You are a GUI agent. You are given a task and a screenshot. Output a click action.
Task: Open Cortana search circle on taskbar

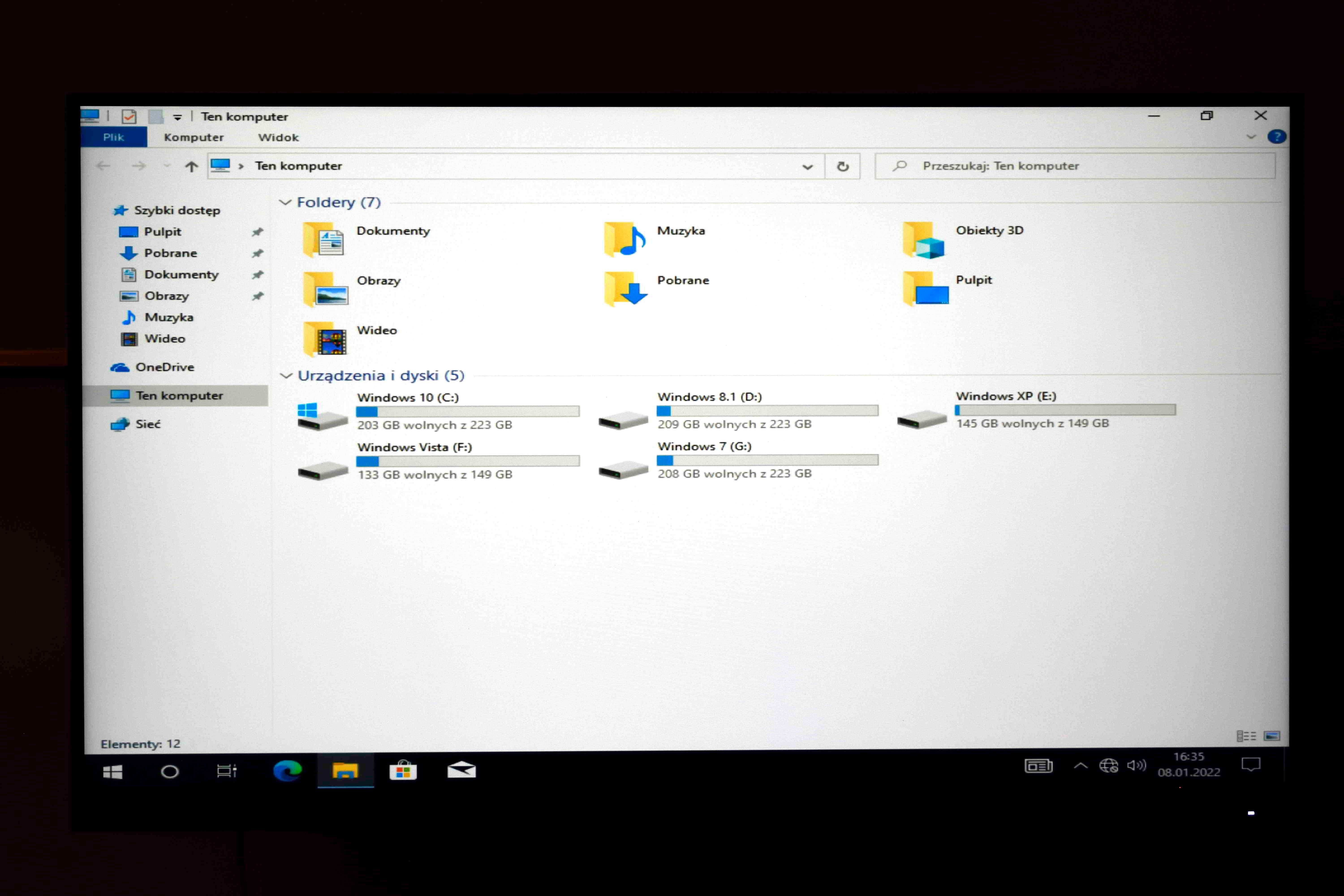[x=170, y=772]
